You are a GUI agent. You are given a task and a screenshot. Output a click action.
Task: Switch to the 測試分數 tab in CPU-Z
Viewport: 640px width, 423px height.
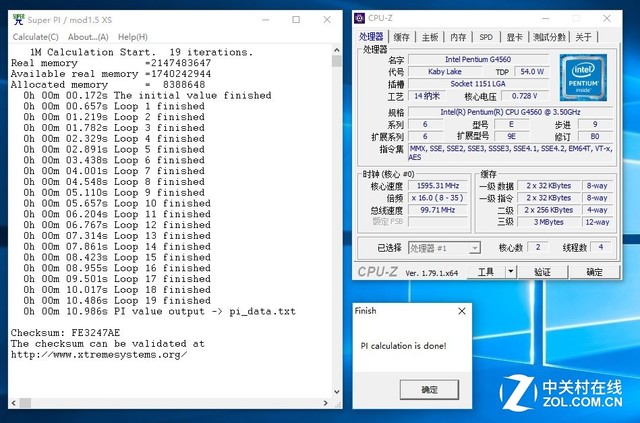click(549, 37)
